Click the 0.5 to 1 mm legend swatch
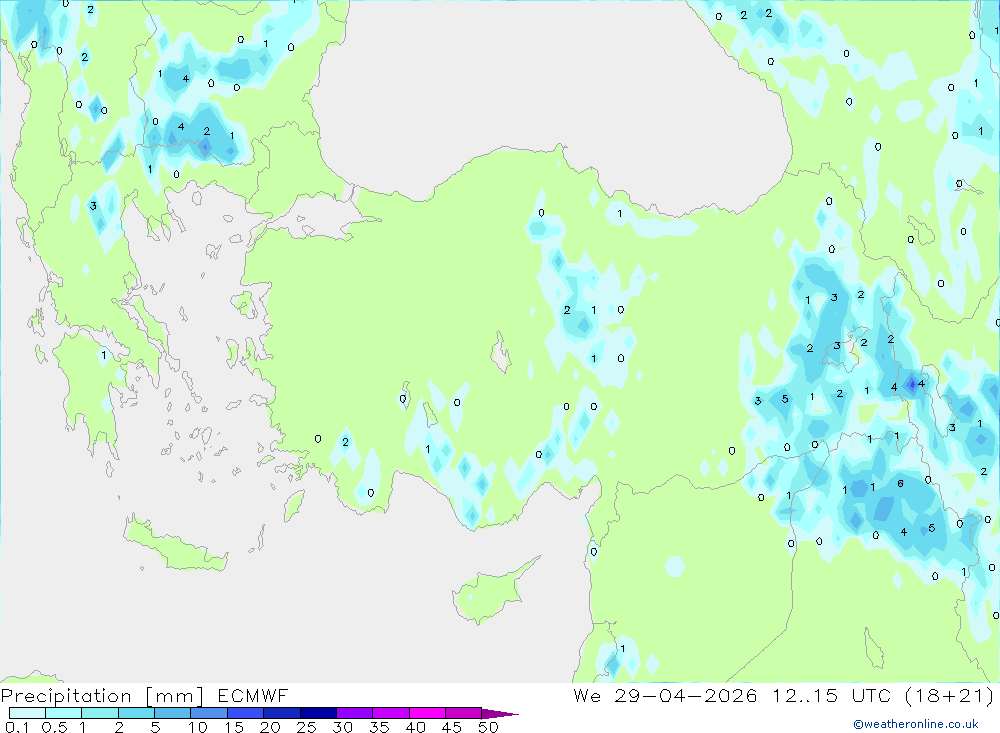 64,713
